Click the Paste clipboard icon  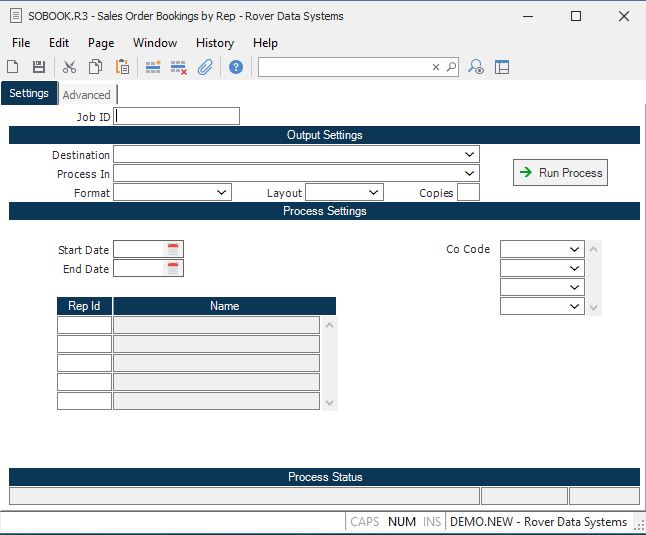(122, 67)
